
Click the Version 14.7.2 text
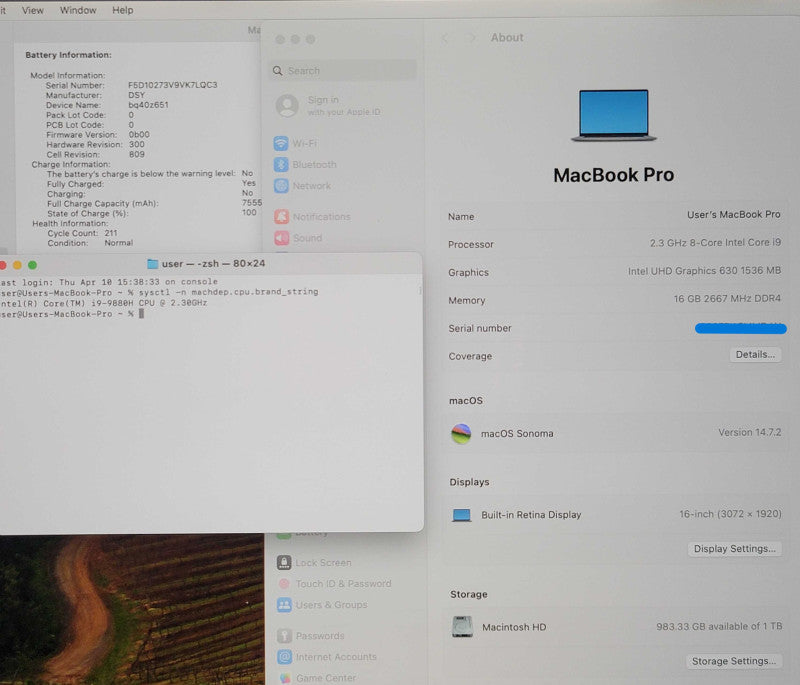click(x=749, y=433)
